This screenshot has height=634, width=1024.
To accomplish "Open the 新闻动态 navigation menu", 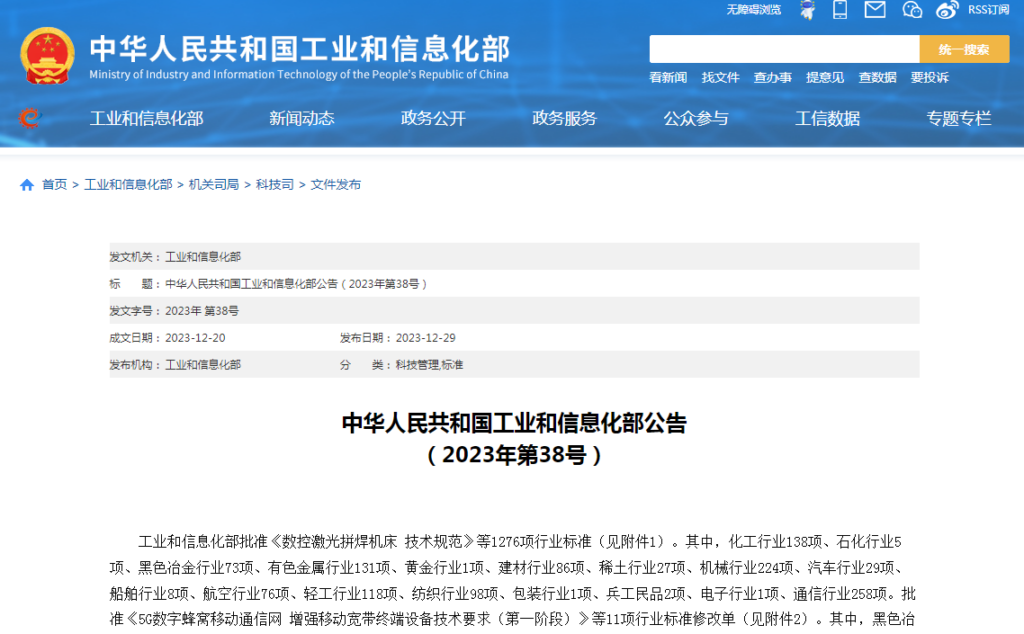I will tap(302, 118).
